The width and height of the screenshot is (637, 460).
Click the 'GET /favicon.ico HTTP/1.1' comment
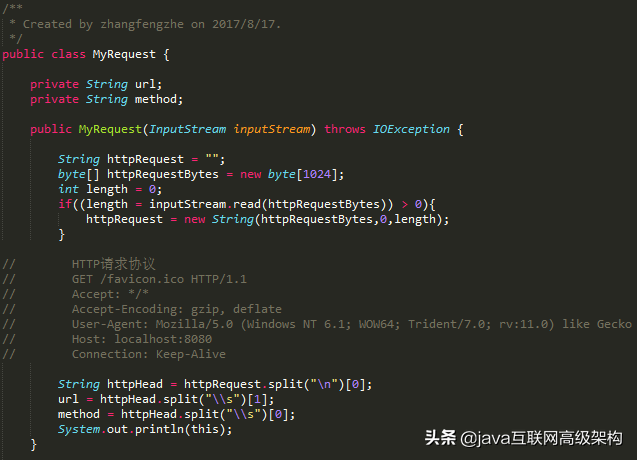(x=158, y=279)
